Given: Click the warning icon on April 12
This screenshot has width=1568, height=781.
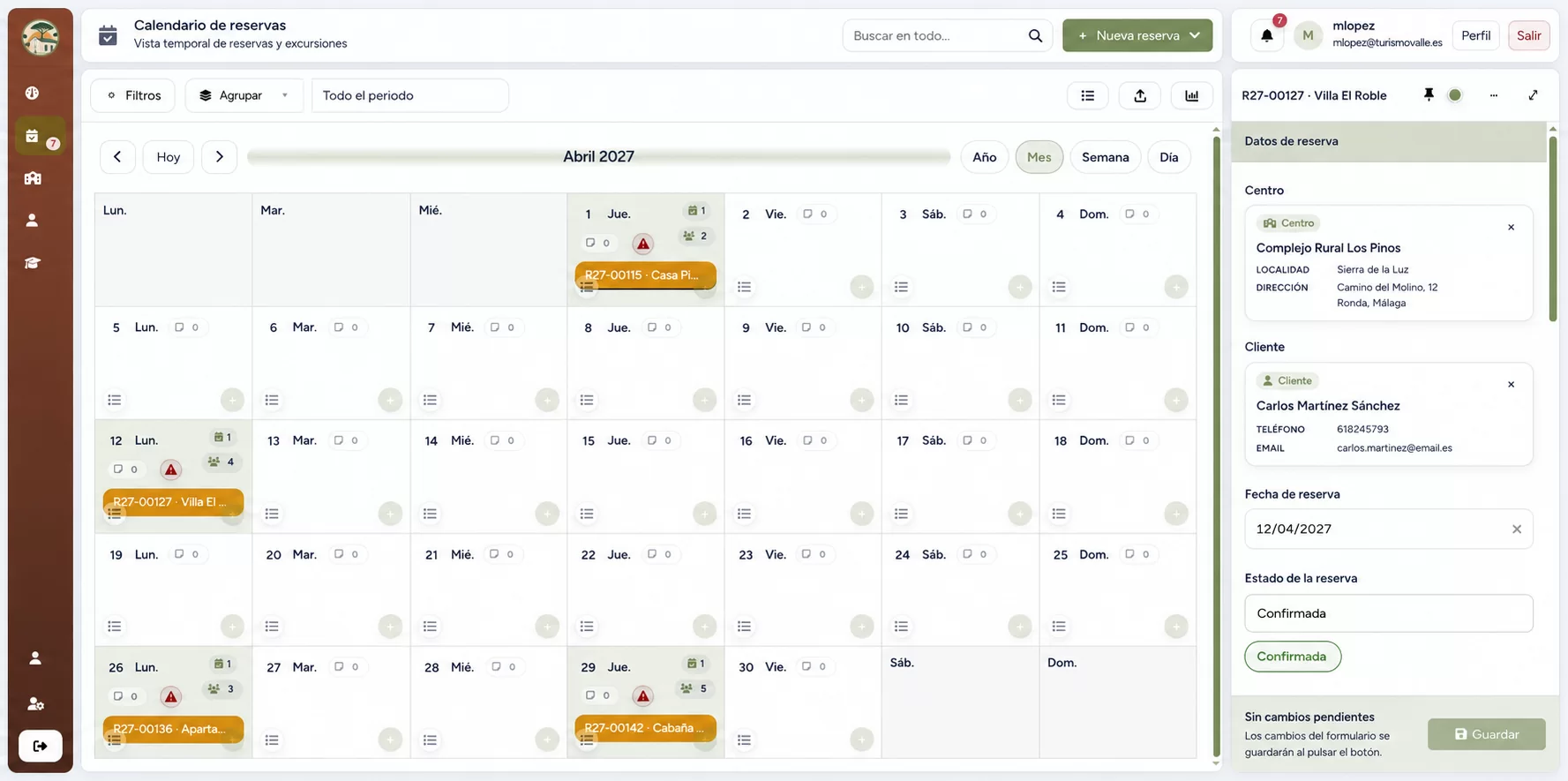Looking at the screenshot, I should tap(171, 469).
